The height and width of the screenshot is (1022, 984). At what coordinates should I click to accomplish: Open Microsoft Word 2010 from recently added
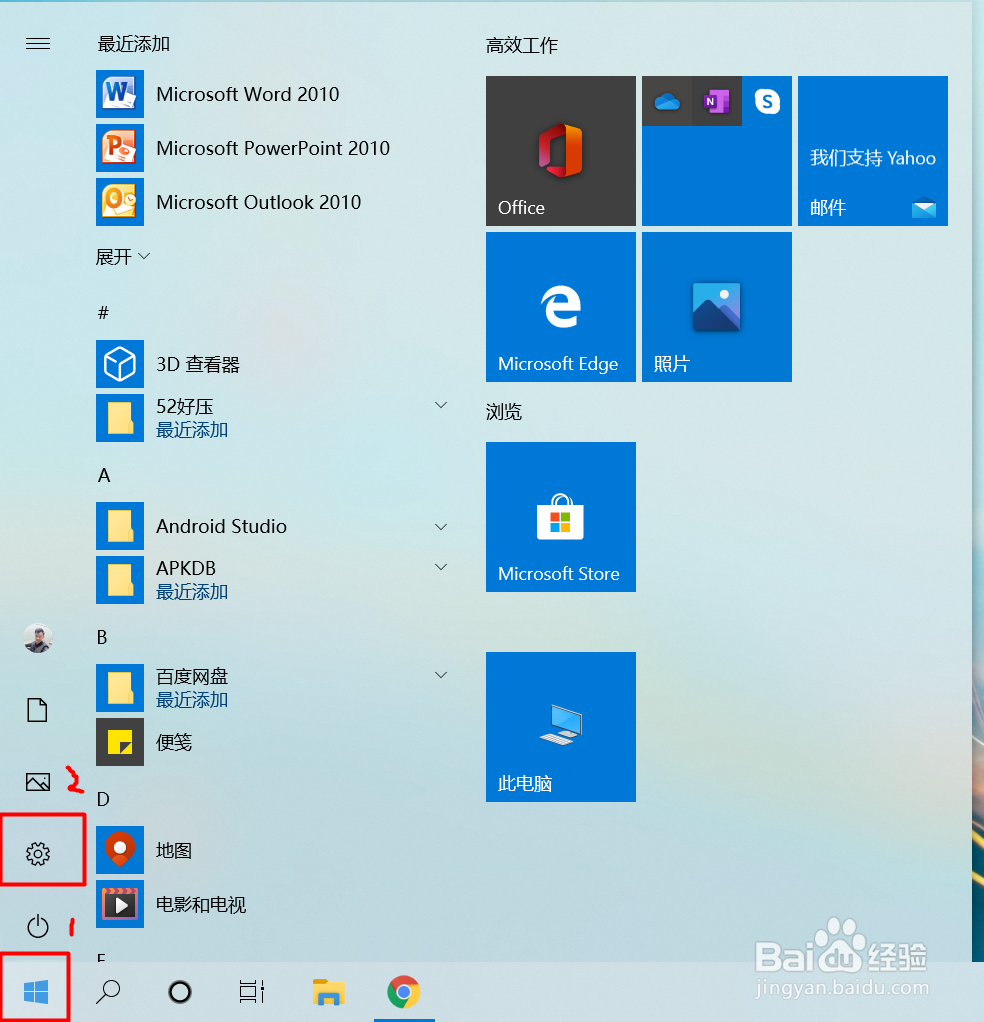pos(247,94)
